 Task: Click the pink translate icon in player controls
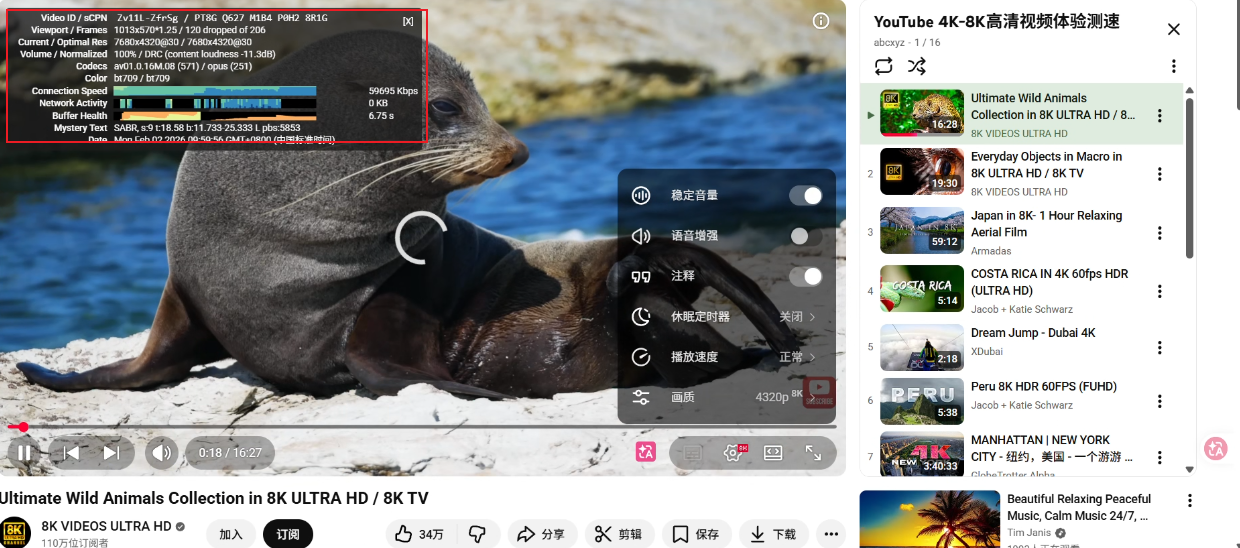pos(646,453)
